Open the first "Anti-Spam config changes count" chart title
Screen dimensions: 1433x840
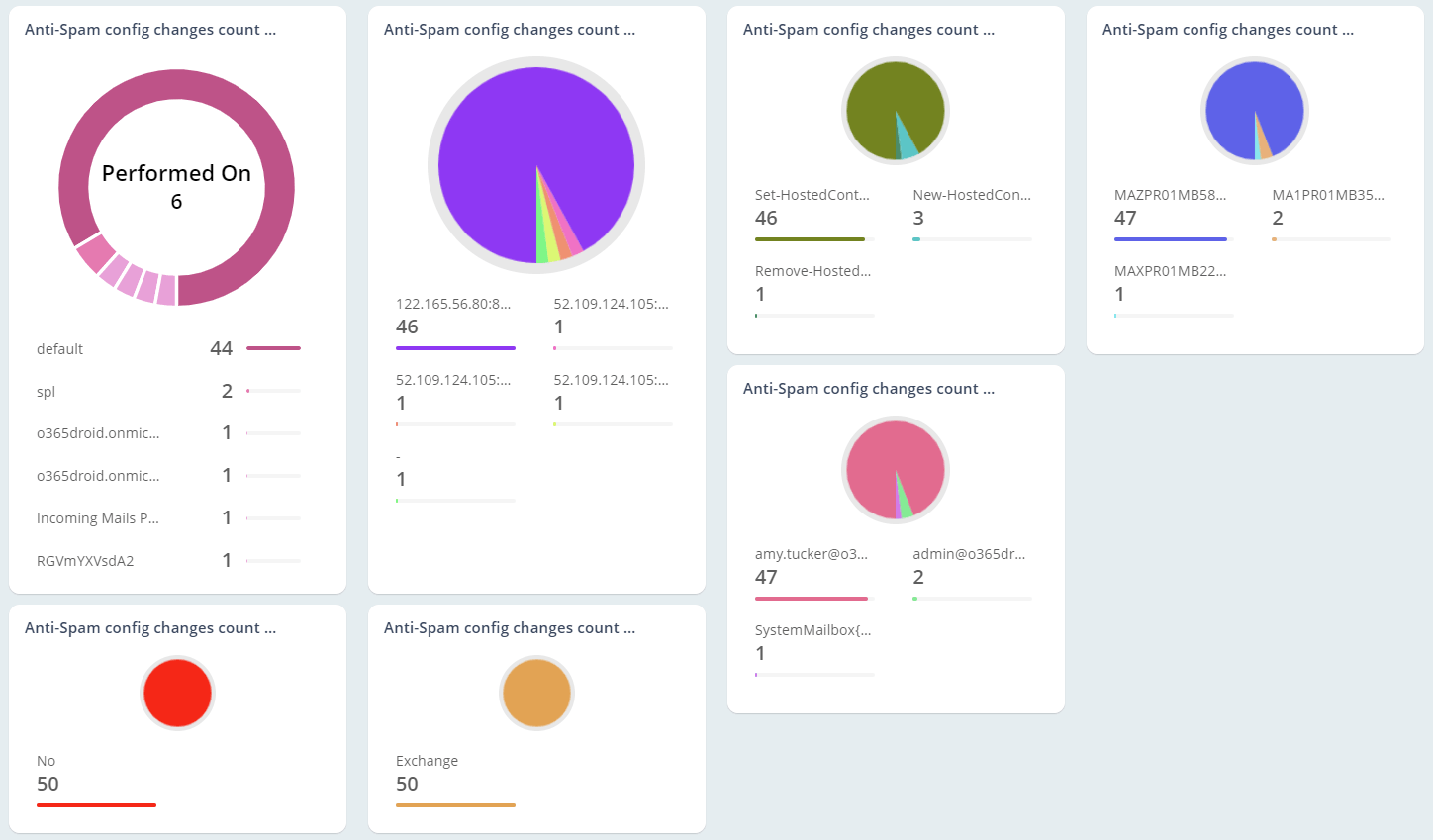click(x=150, y=29)
